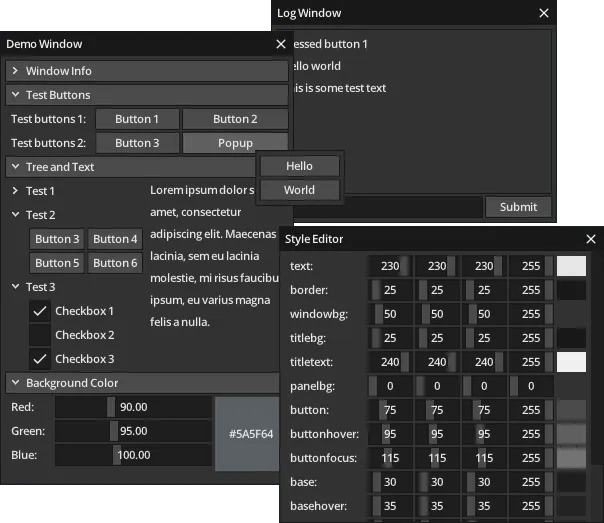Uncheck Checkbox 1
604x523 pixels.
(40, 311)
